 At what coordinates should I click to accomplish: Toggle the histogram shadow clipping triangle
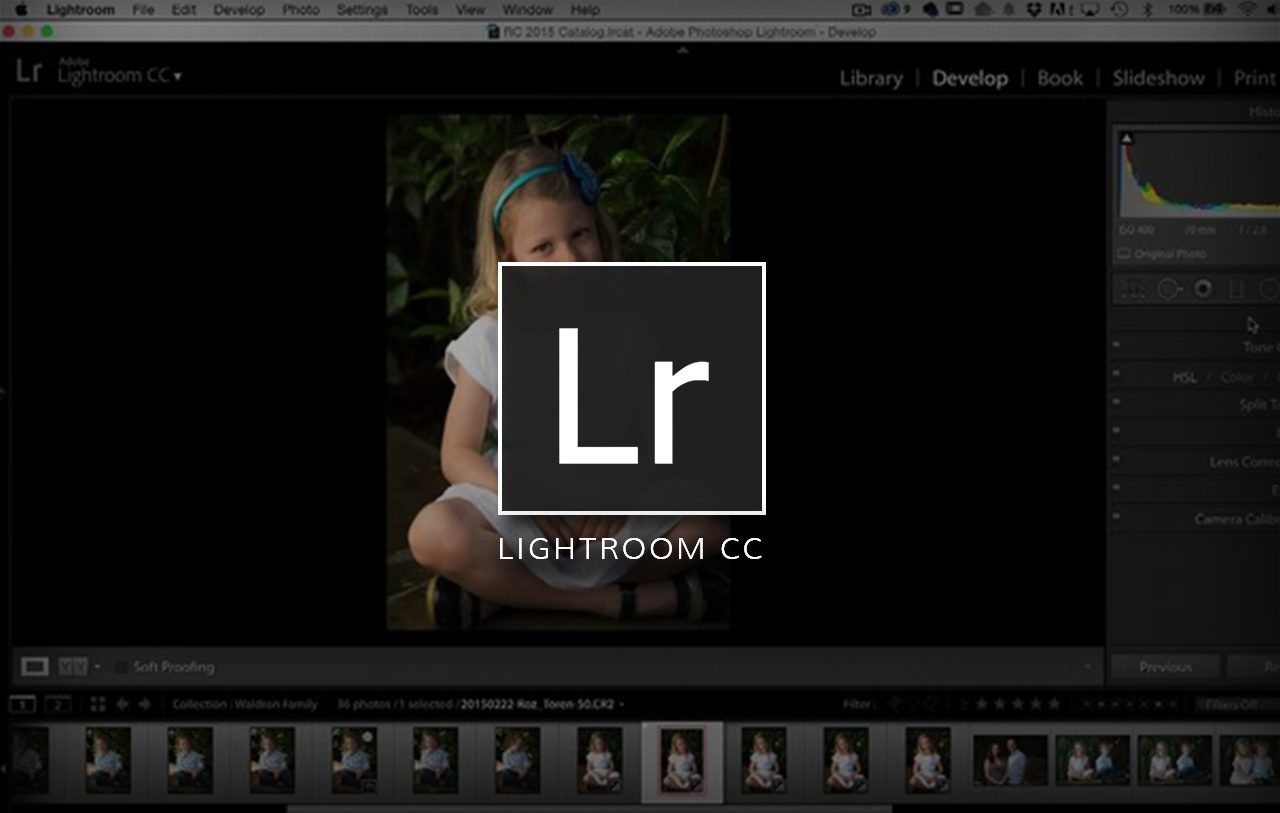[1127, 138]
